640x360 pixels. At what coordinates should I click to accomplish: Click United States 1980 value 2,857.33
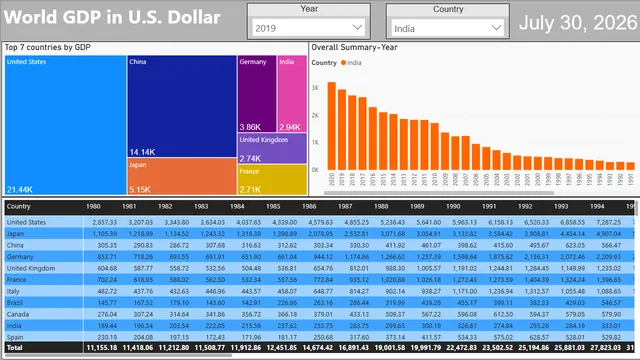tap(104, 222)
